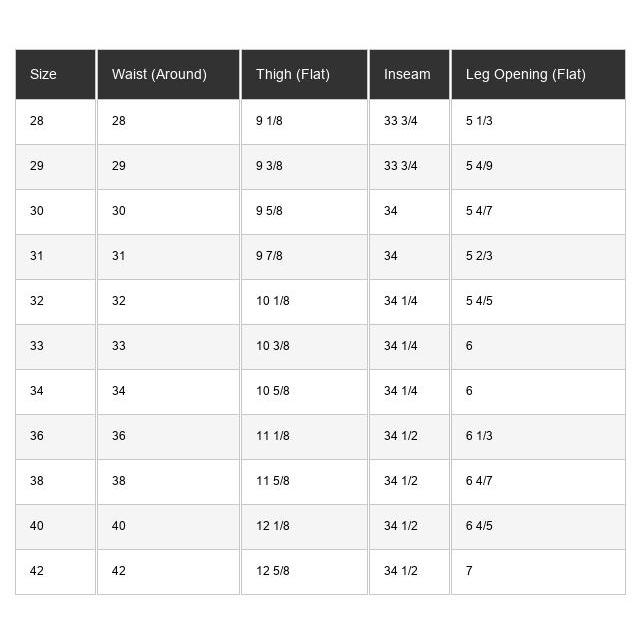
Task: Select the 10 1/8 thigh measurement
Action: (273, 301)
